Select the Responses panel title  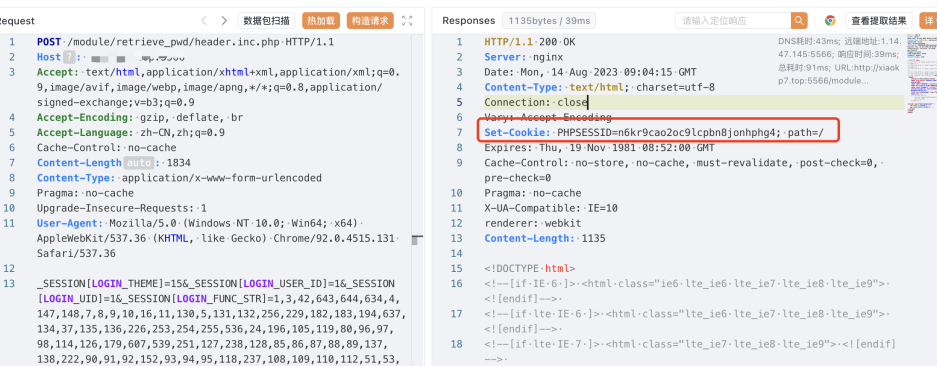pyautogui.click(x=468, y=21)
